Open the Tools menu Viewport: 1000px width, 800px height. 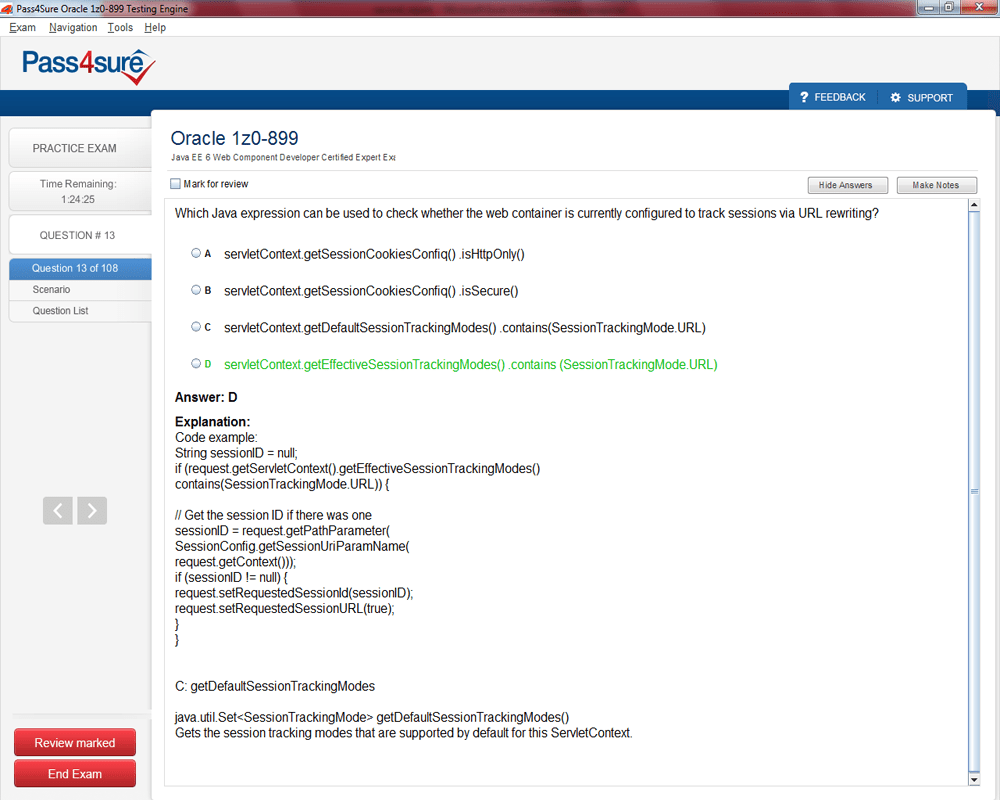120,27
